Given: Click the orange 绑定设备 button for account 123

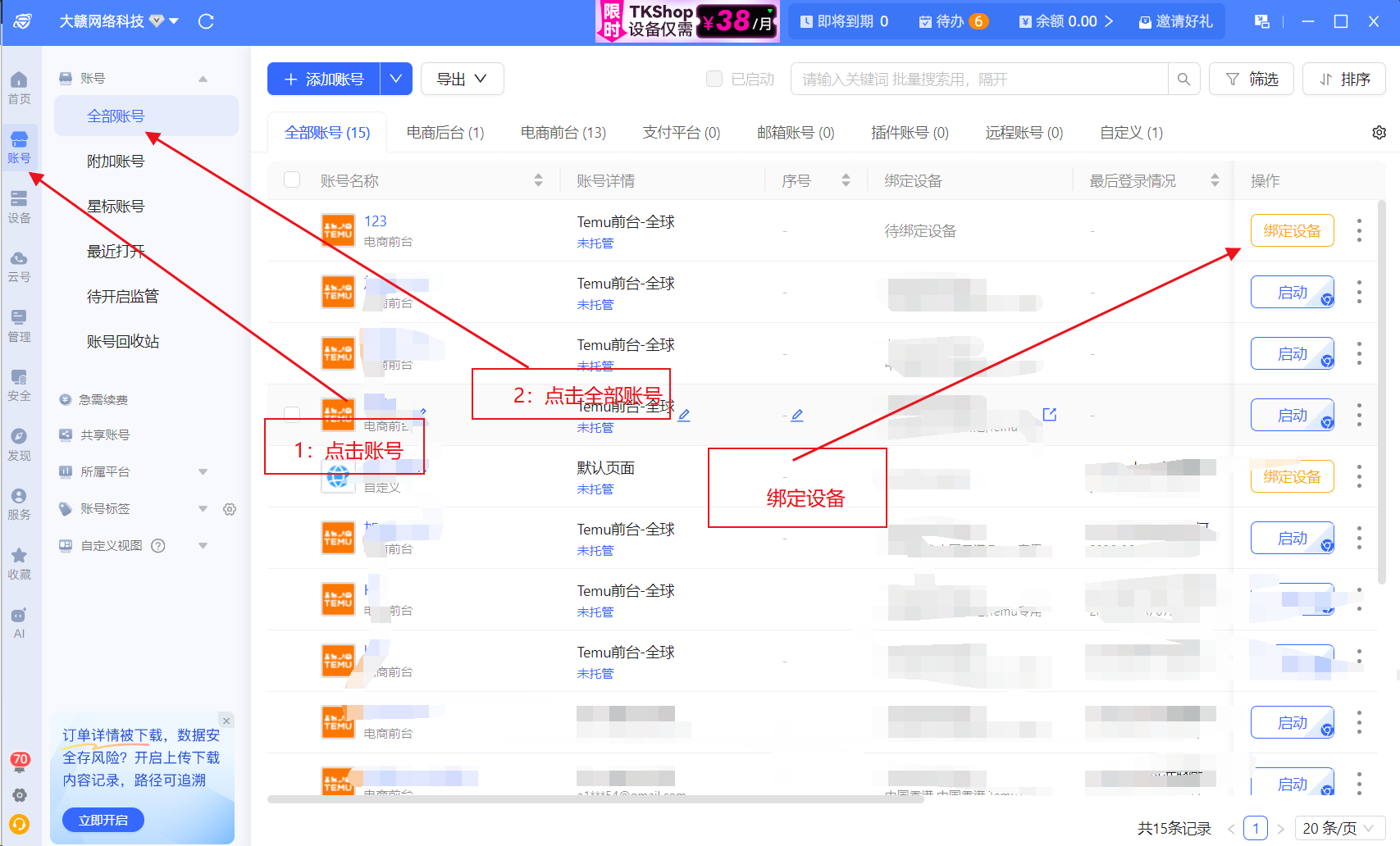Looking at the screenshot, I should coord(1292,230).
